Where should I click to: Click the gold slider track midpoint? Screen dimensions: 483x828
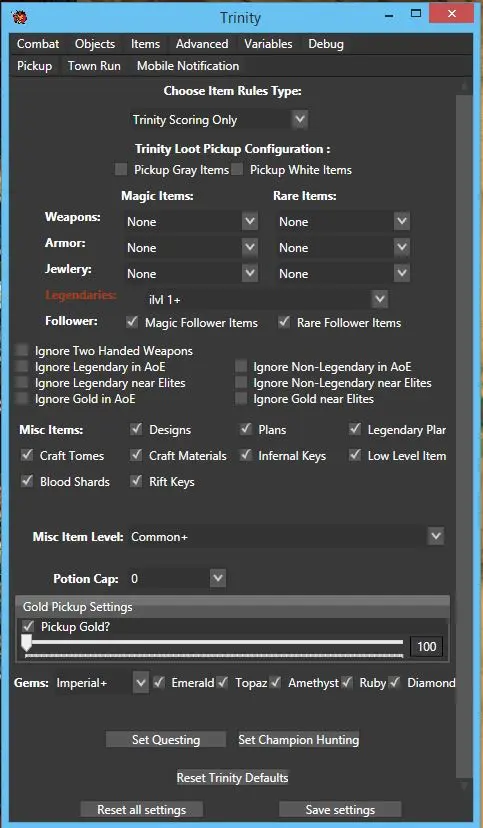tap(214, 642)
